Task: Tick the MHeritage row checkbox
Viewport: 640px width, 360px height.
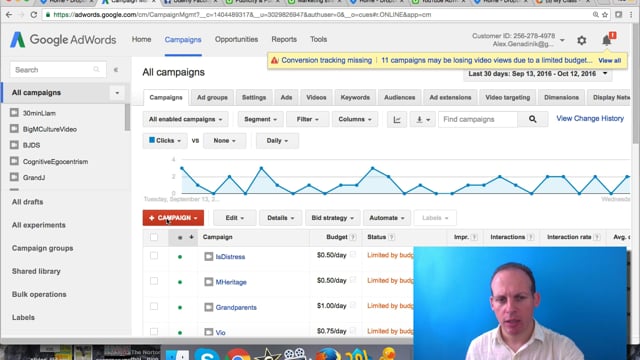Action: click(154, 281)
